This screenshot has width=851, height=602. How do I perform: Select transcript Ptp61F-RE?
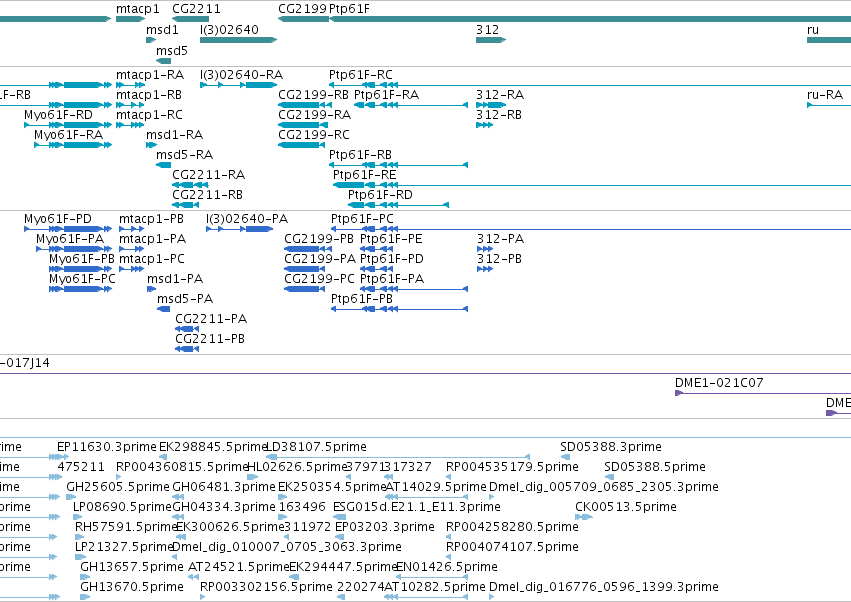(365, 175)
